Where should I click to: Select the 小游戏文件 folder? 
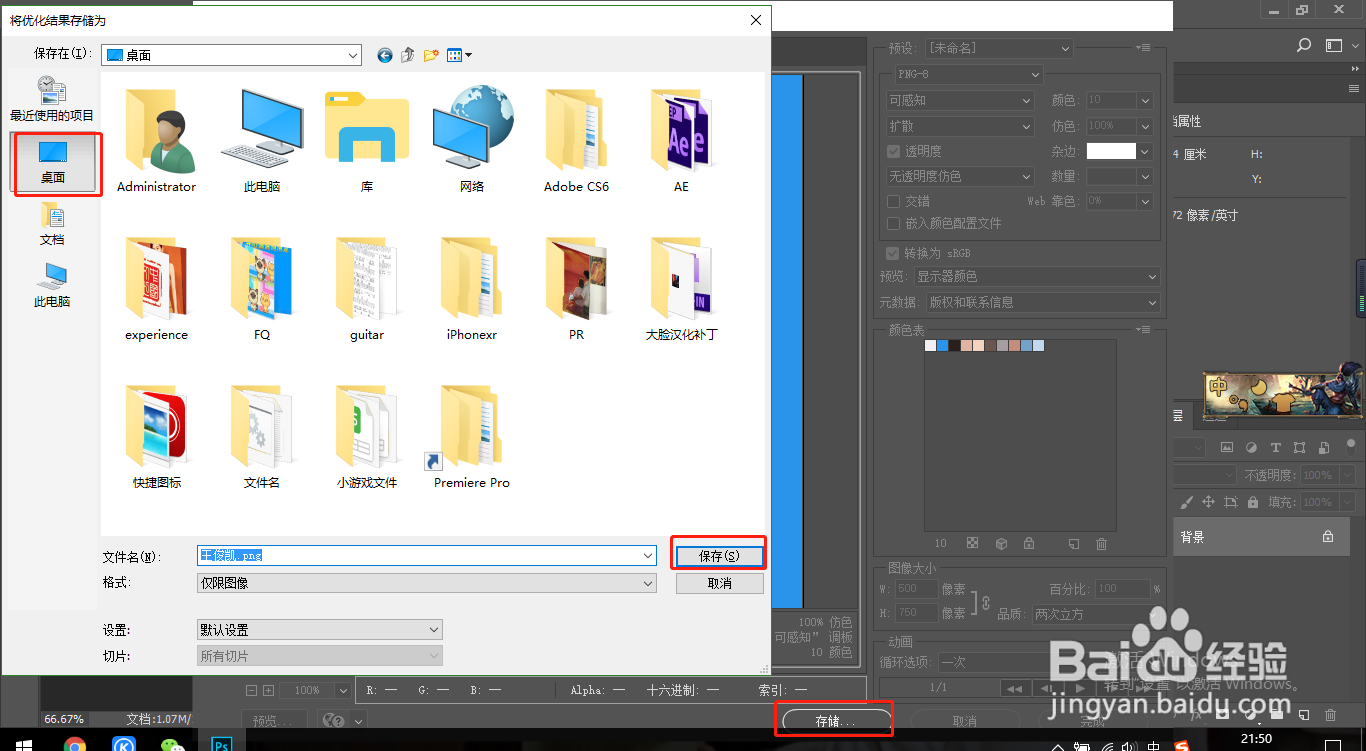pos(367,436)
